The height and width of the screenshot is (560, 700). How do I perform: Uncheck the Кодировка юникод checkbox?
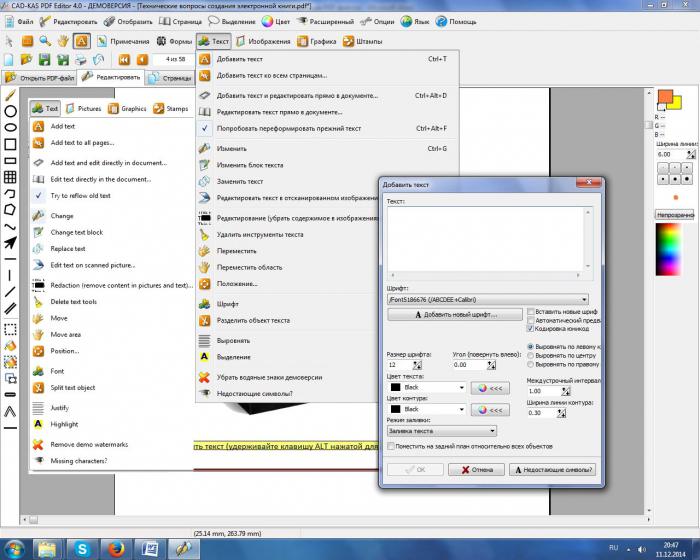click(x=530, y=328)
